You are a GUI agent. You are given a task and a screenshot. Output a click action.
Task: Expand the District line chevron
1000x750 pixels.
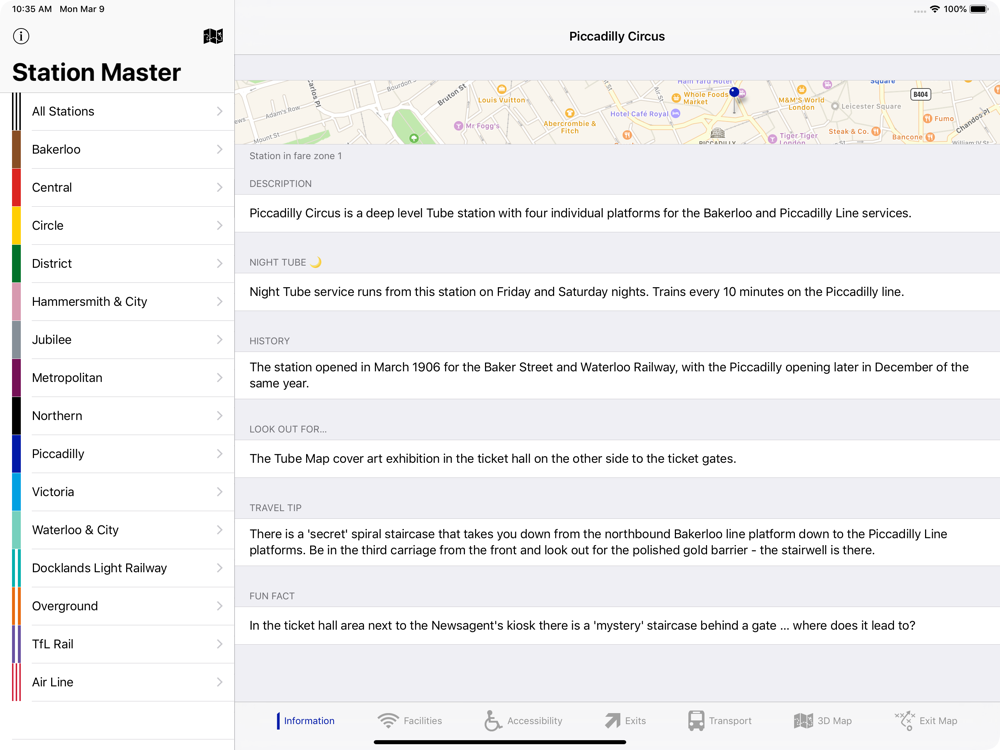tap(219, 263)
